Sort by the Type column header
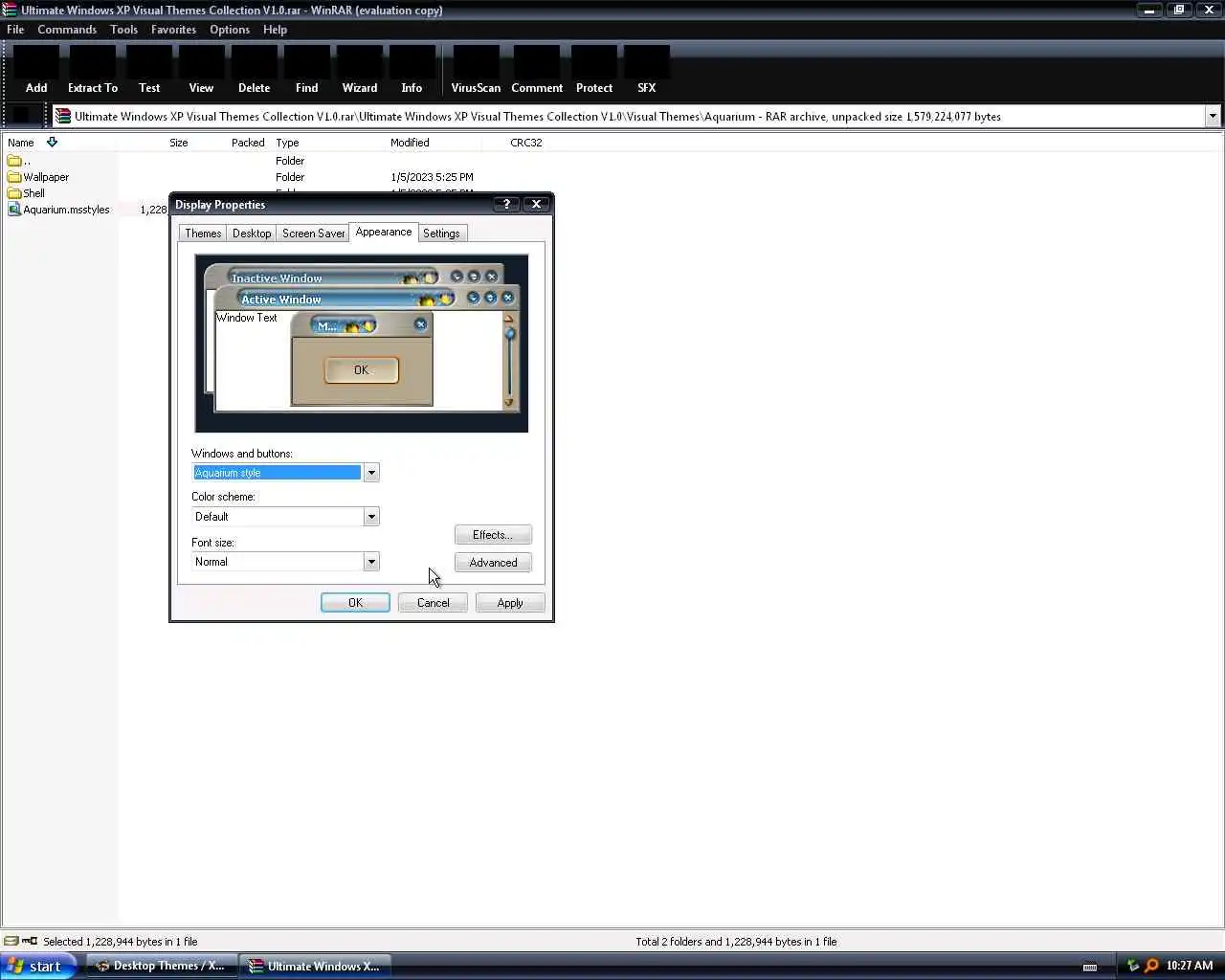Image resolution: width=1225 pixels, height=980 pixels. (287, 143)
